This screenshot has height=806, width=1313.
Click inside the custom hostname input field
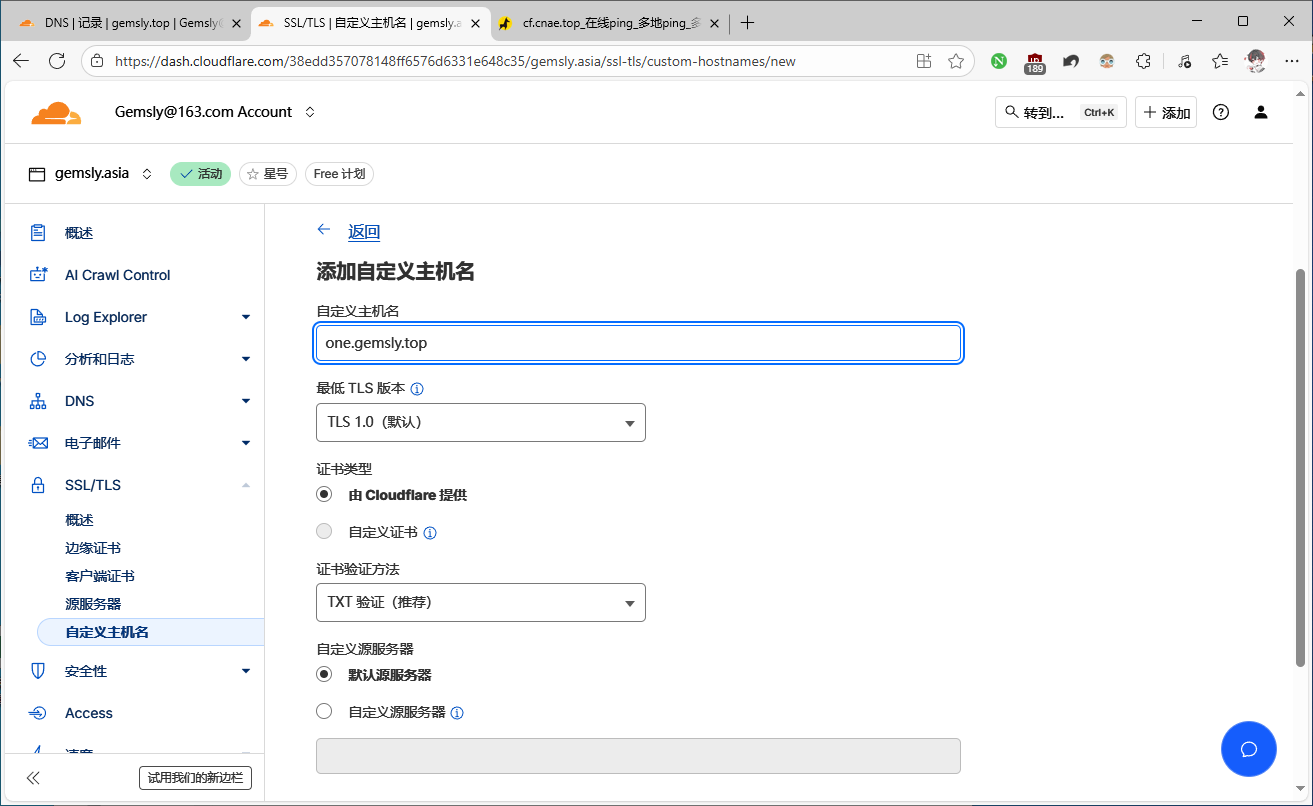[638, 342]
